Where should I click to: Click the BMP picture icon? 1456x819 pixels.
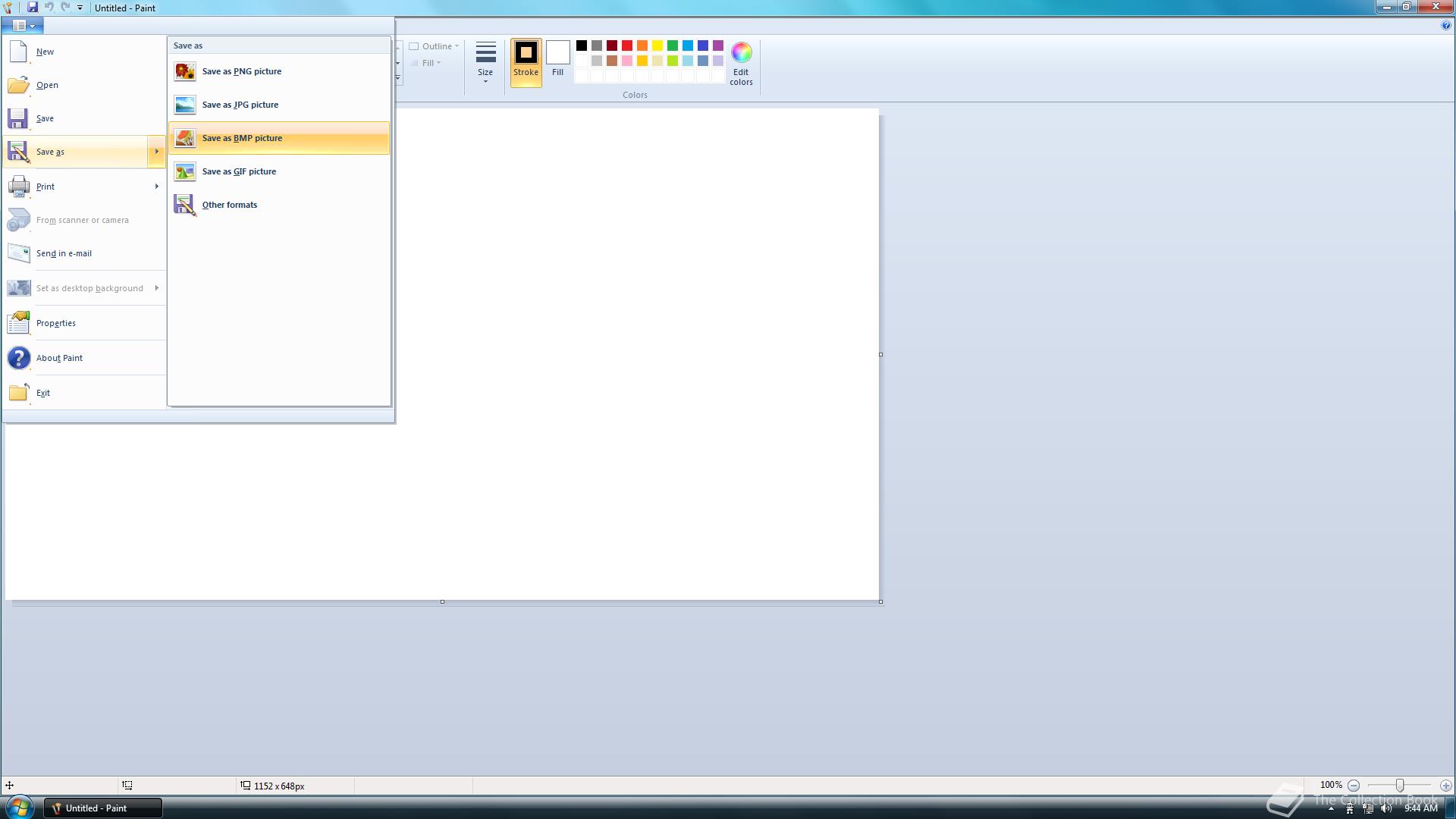tap(184, 138)
